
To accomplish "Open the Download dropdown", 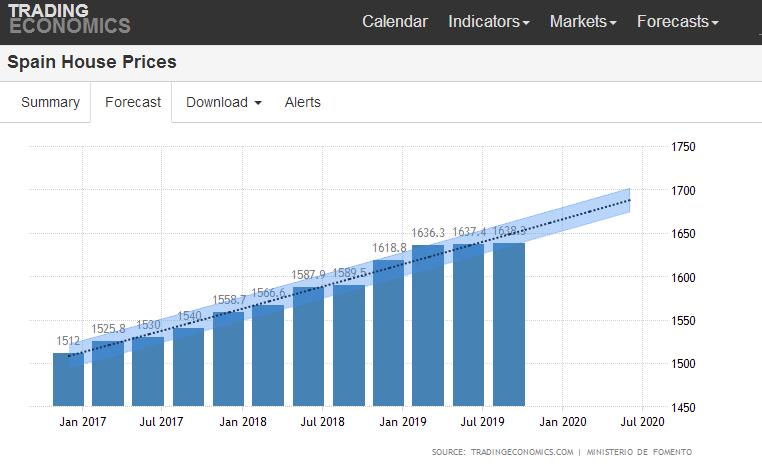I will pos(224,102).
